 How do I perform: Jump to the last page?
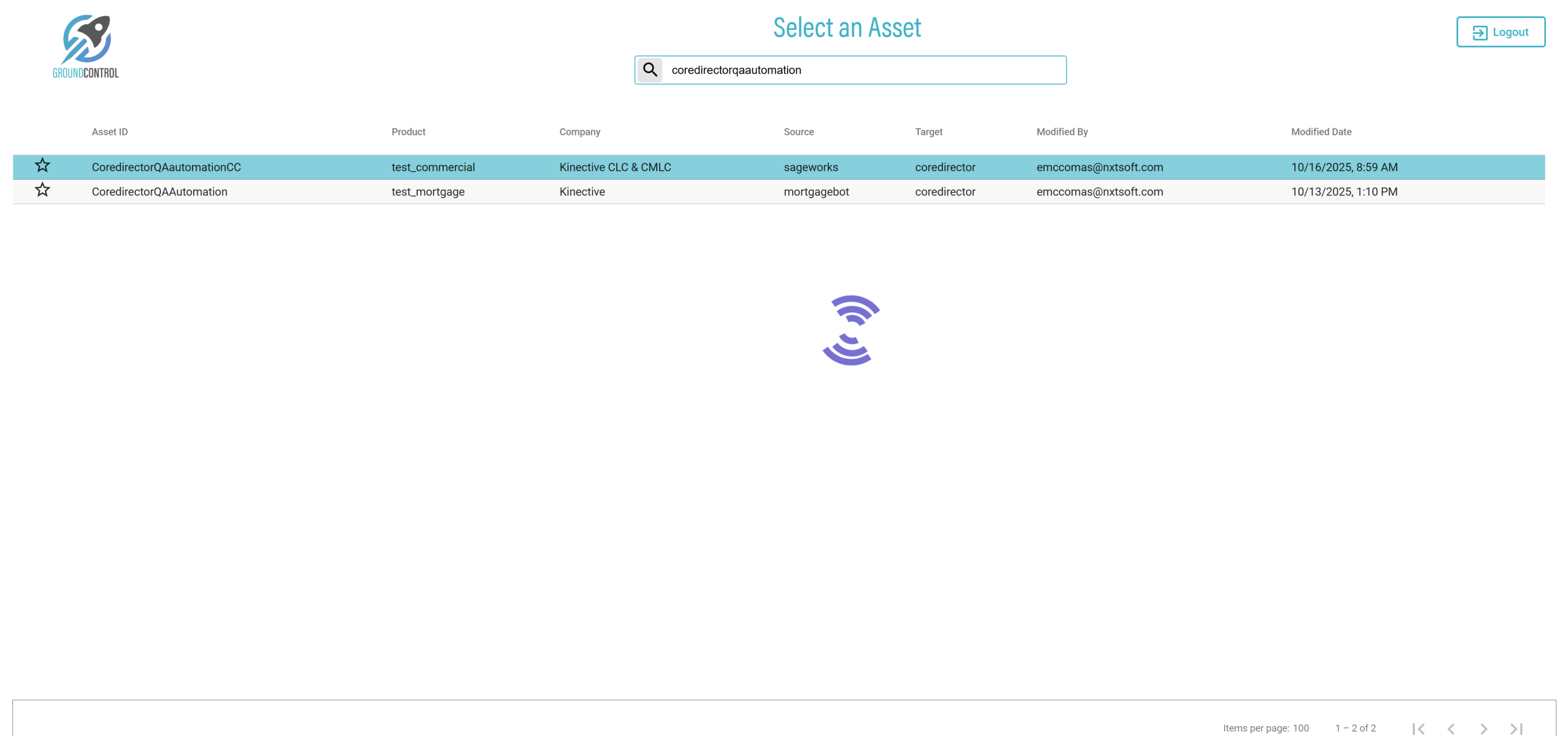[1516, 728]
